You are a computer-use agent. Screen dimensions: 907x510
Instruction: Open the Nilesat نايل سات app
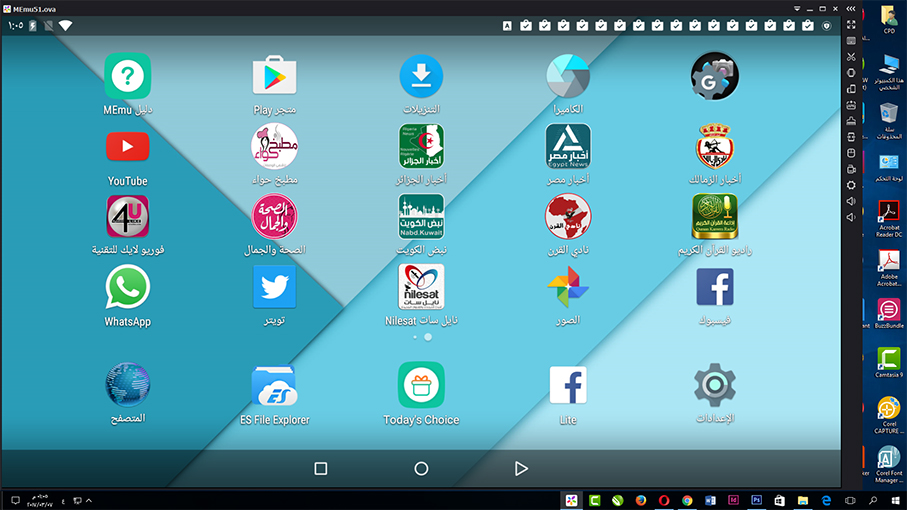421,287
